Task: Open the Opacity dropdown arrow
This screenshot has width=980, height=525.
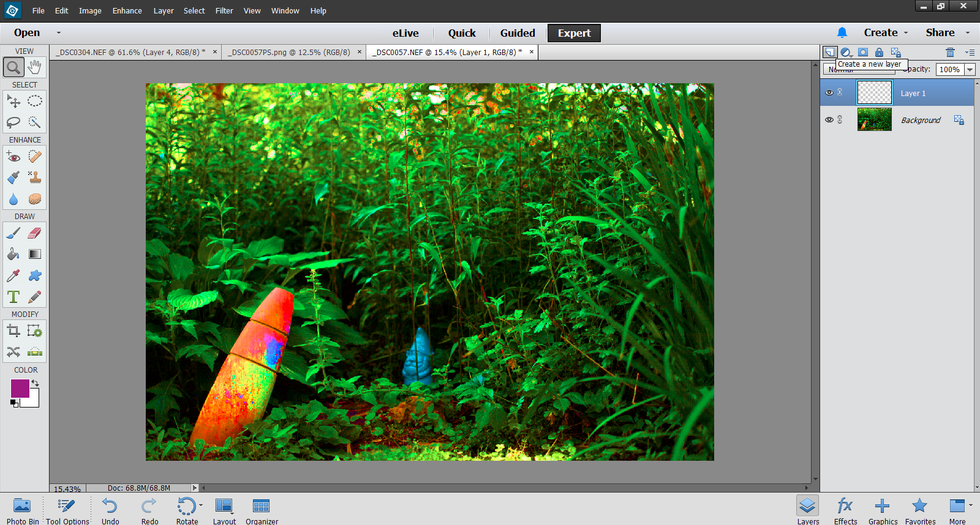Action: [x=970, y=70]
